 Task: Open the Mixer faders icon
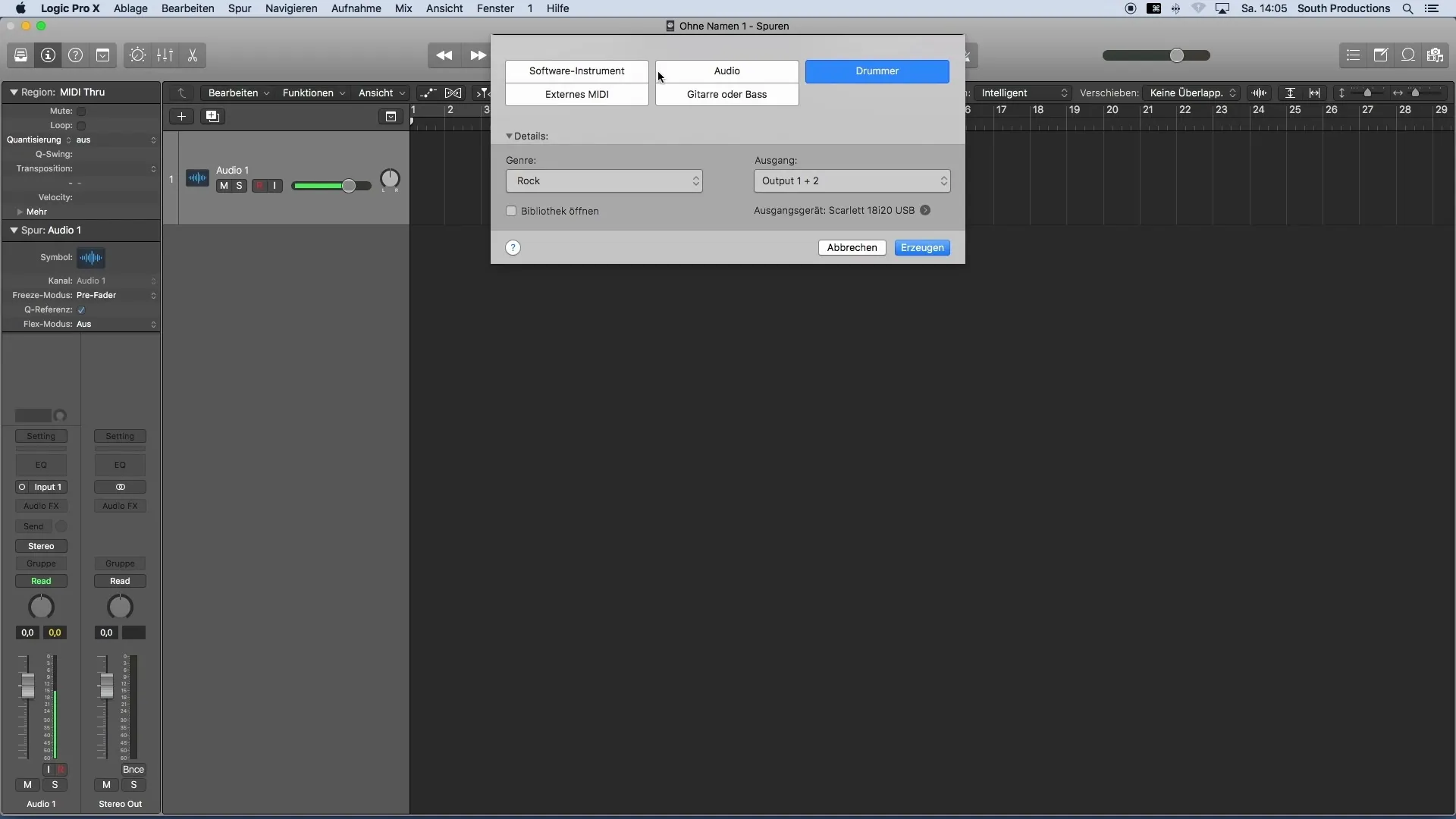[165, 55]
